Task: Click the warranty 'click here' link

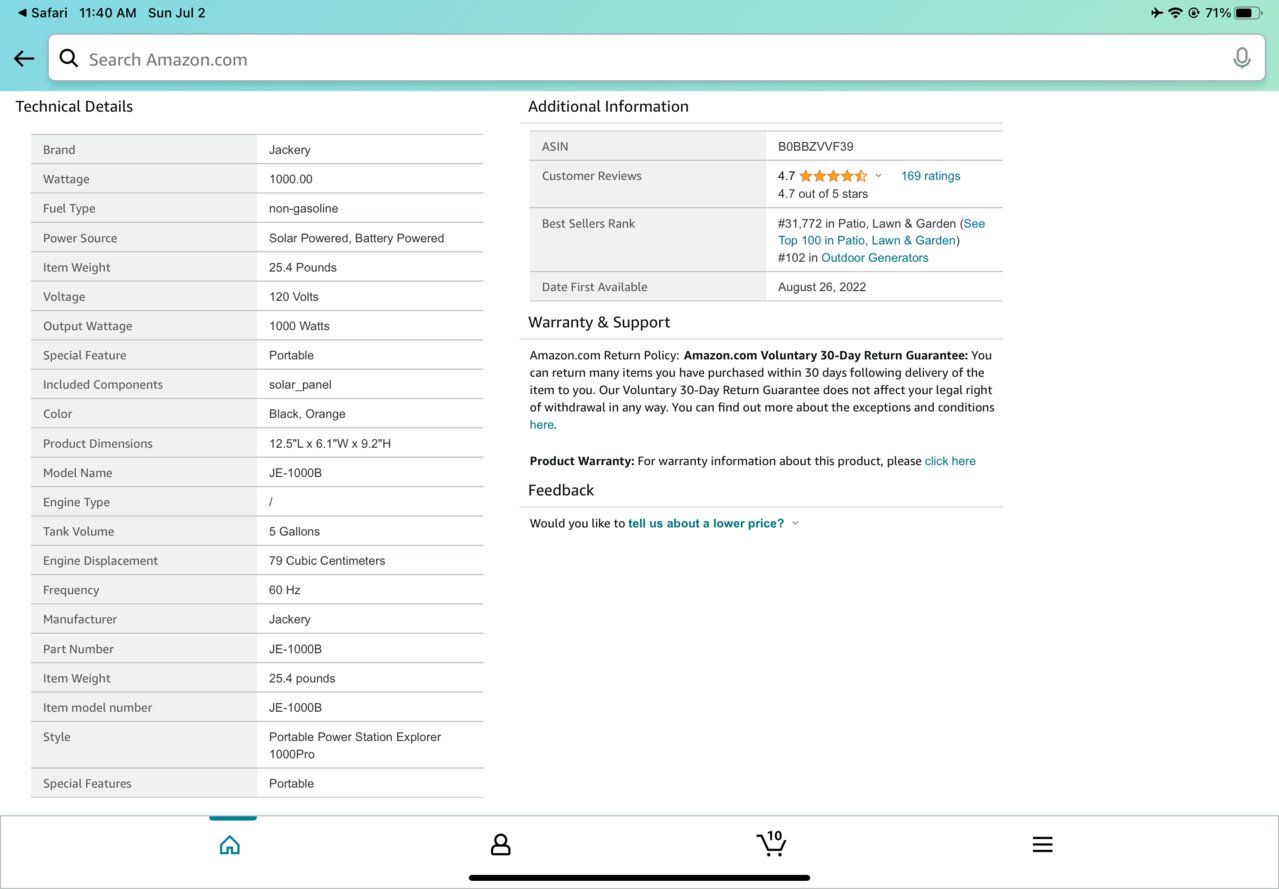Action: click(x=950, y=461)
